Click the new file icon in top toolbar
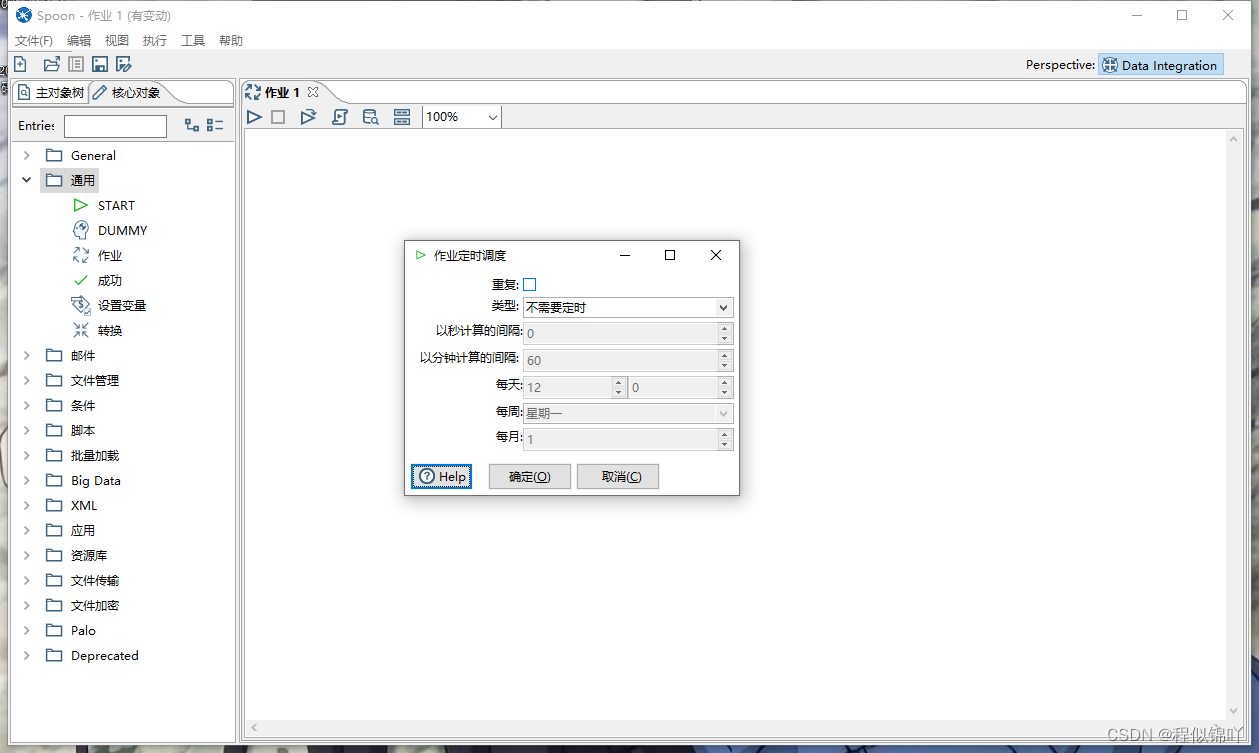The height and width of the screenshot is (753, 1259). (20, 64)
